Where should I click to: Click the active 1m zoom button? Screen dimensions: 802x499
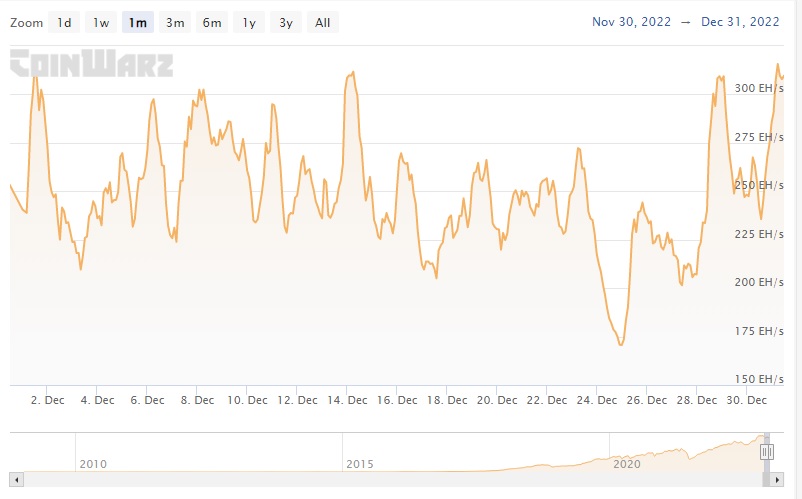138,22
